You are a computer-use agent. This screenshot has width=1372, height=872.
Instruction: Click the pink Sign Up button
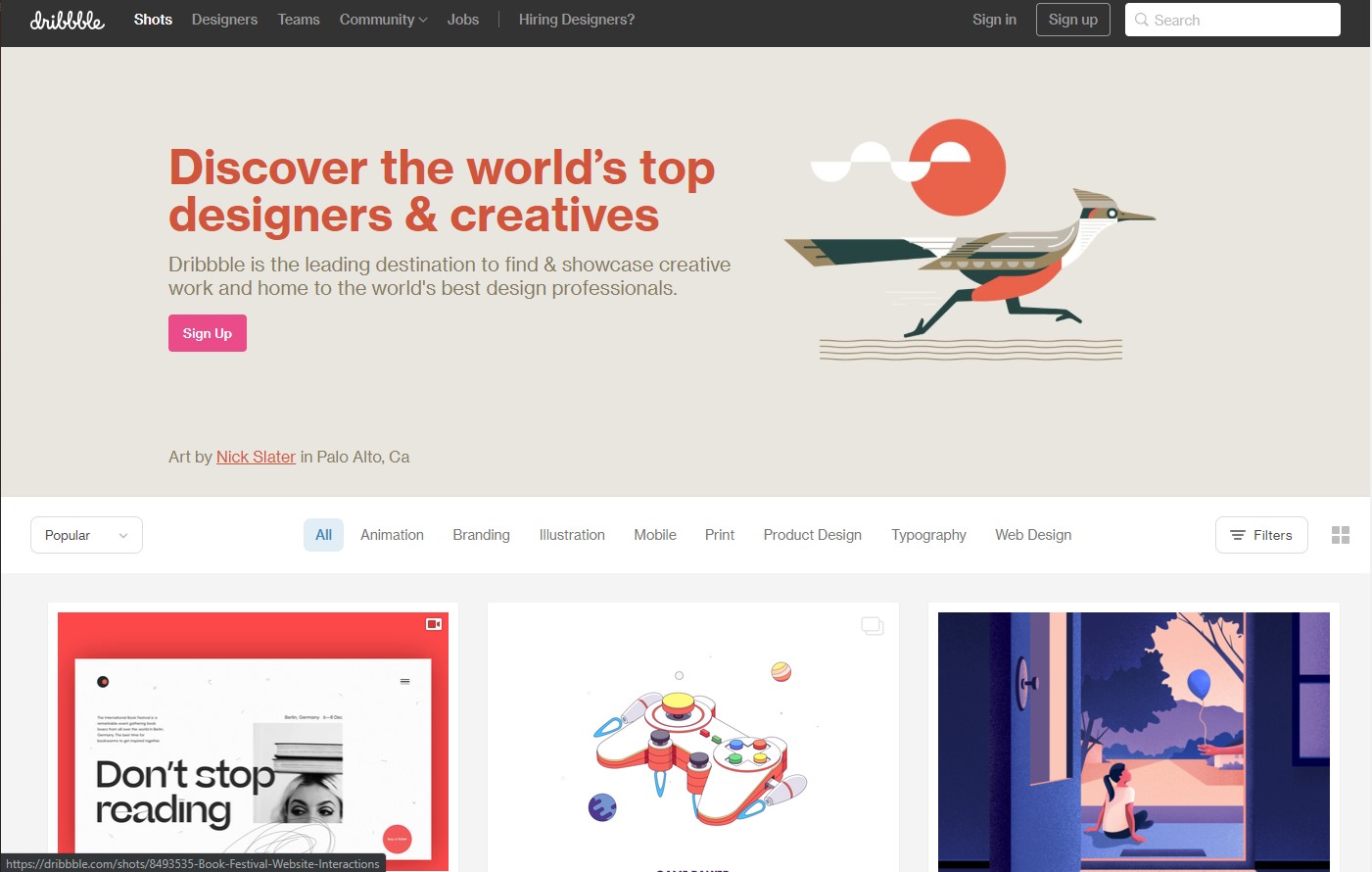(208, 333)
